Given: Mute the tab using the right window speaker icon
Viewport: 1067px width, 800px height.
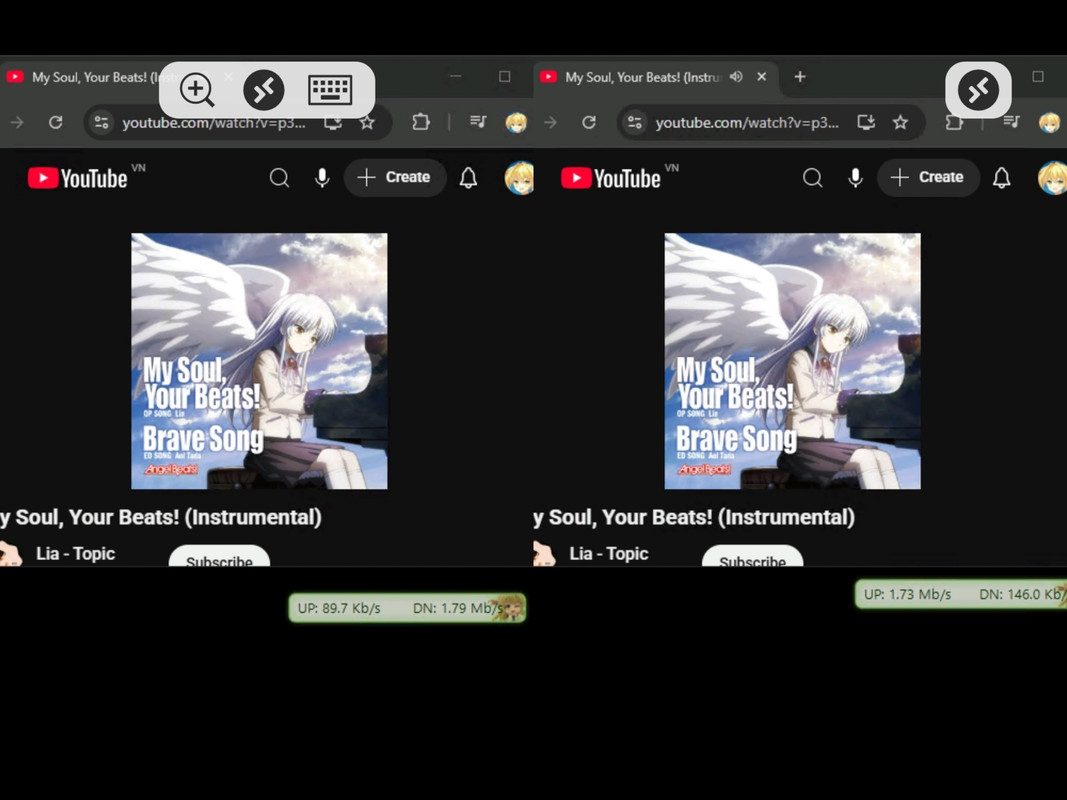Looking at the screenshot, I should 736,77.
